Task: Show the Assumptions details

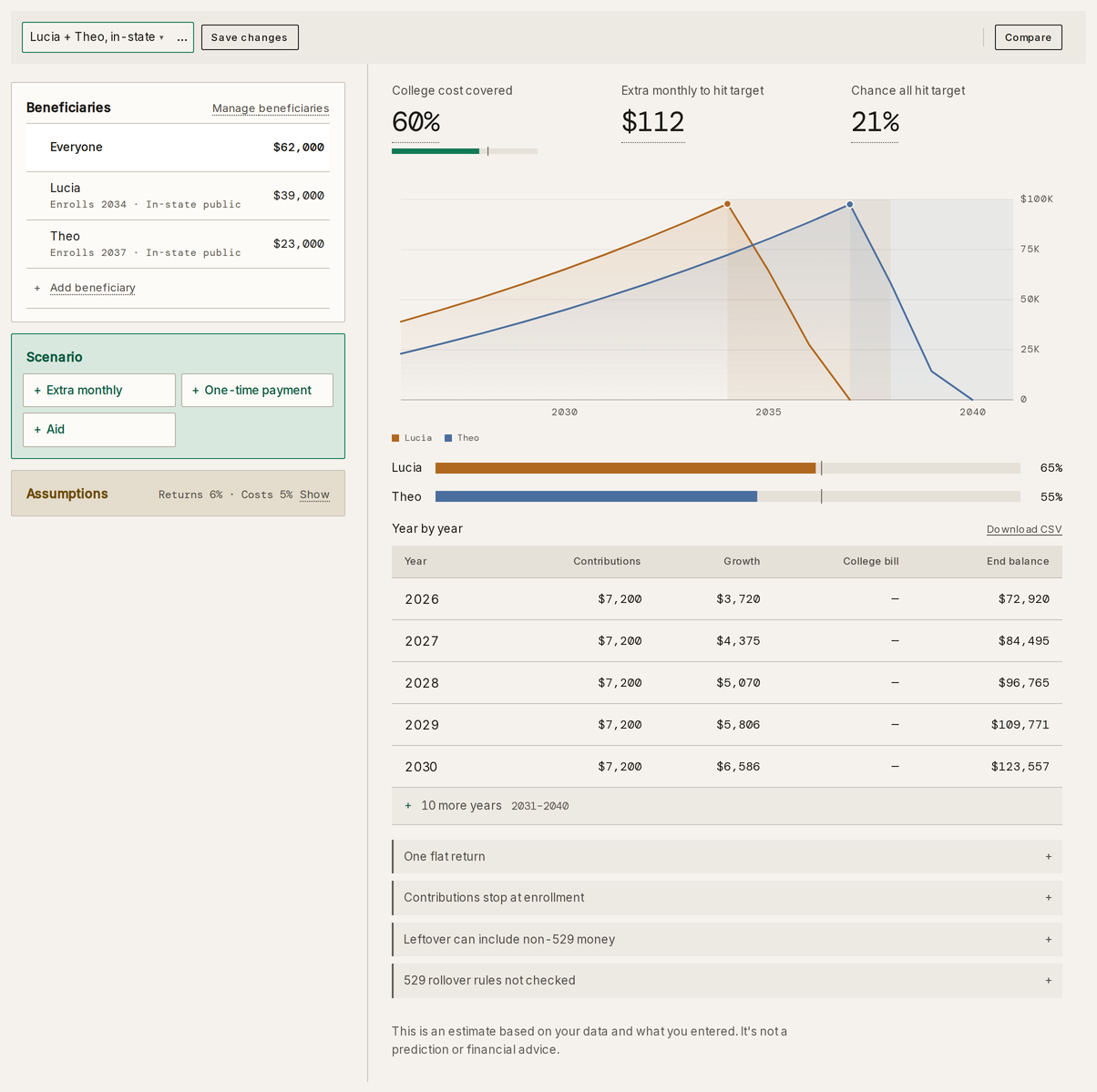Action: pos(314,495)
